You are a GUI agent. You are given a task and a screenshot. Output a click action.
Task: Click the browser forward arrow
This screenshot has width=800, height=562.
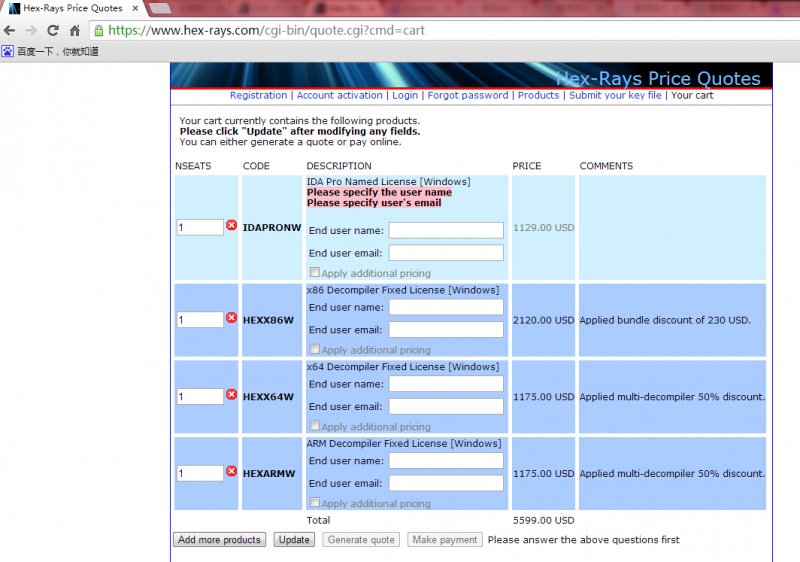point(31,31)
